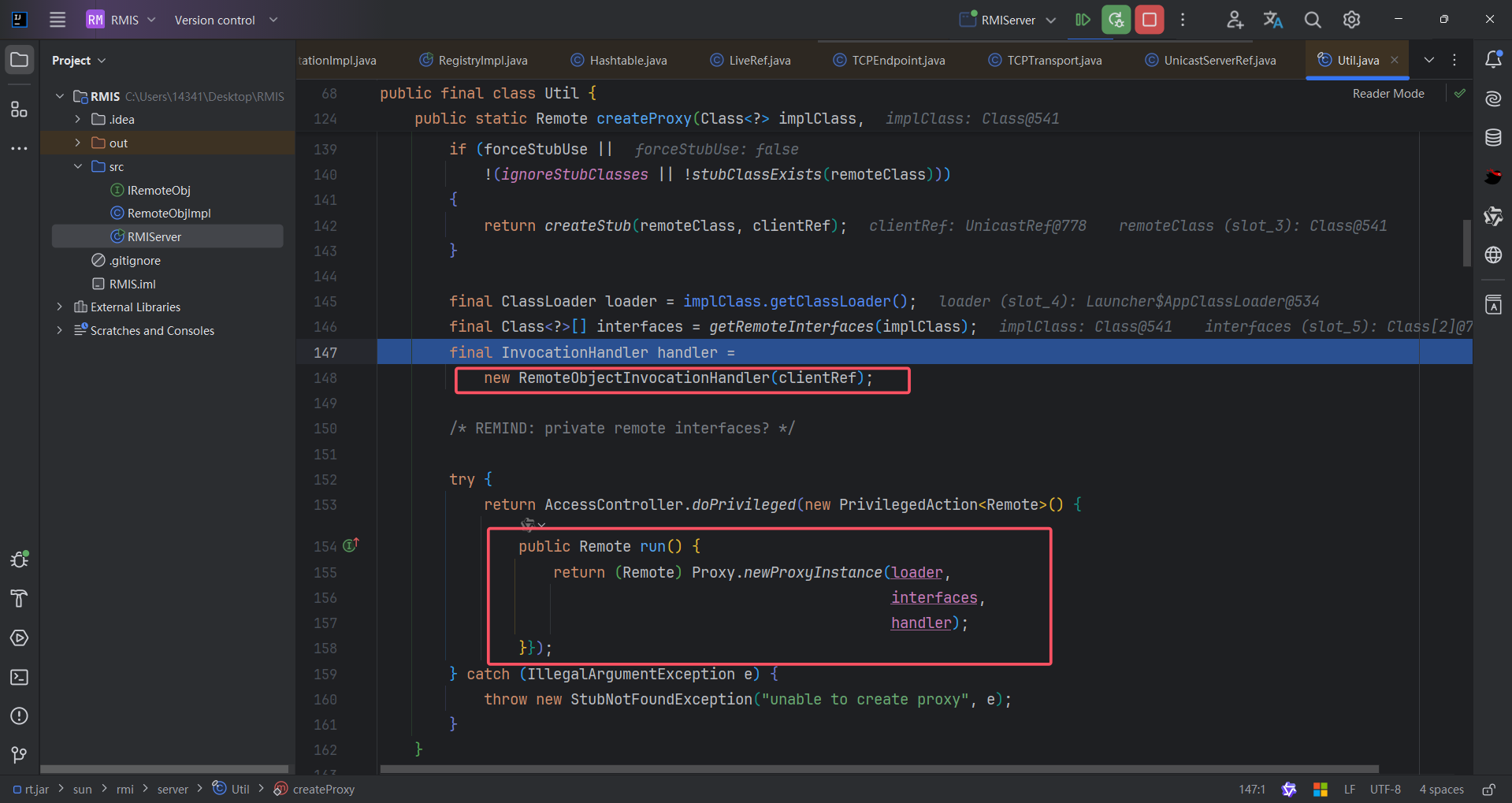The image size is (1512, 803).
Task: Expand the .idea folder
Action: [78, 119]
